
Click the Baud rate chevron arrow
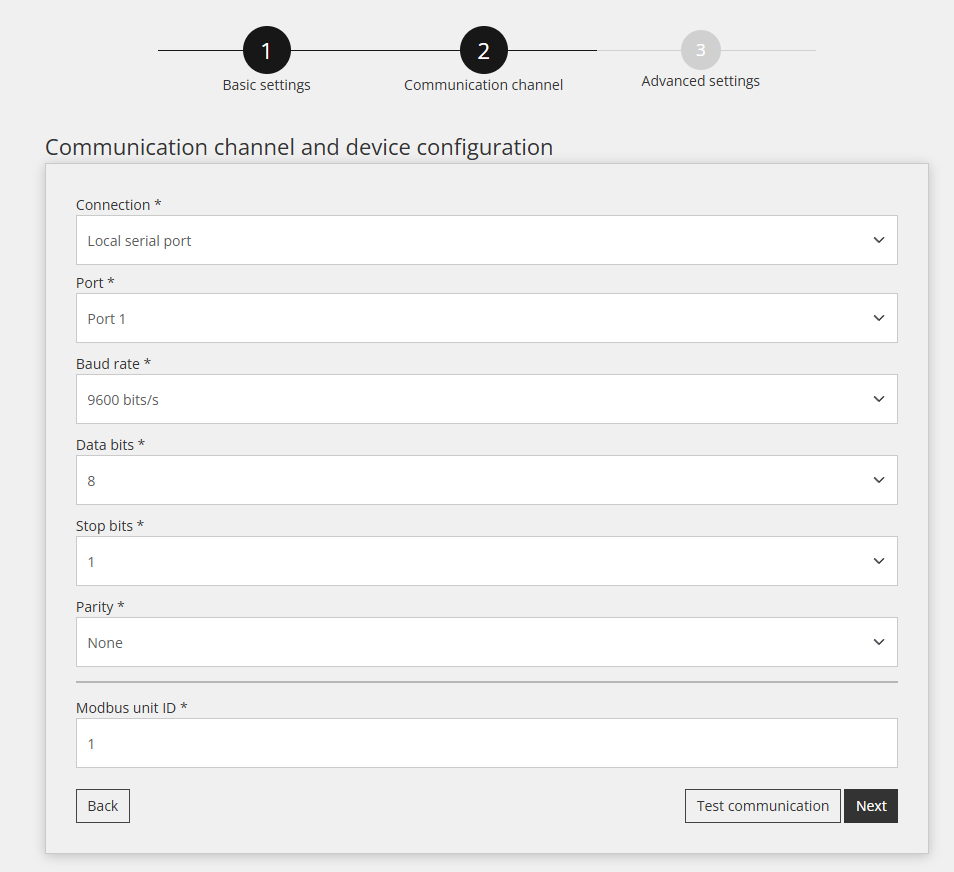(x=879, y=399)
